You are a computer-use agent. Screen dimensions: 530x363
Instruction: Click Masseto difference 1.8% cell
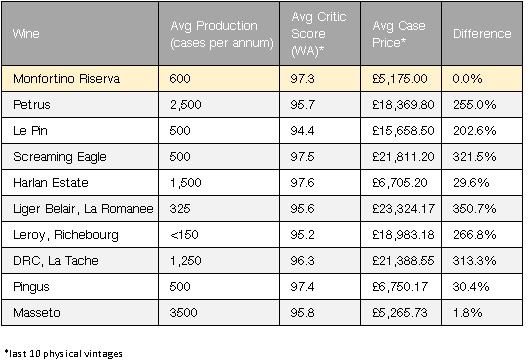[482, 313]
